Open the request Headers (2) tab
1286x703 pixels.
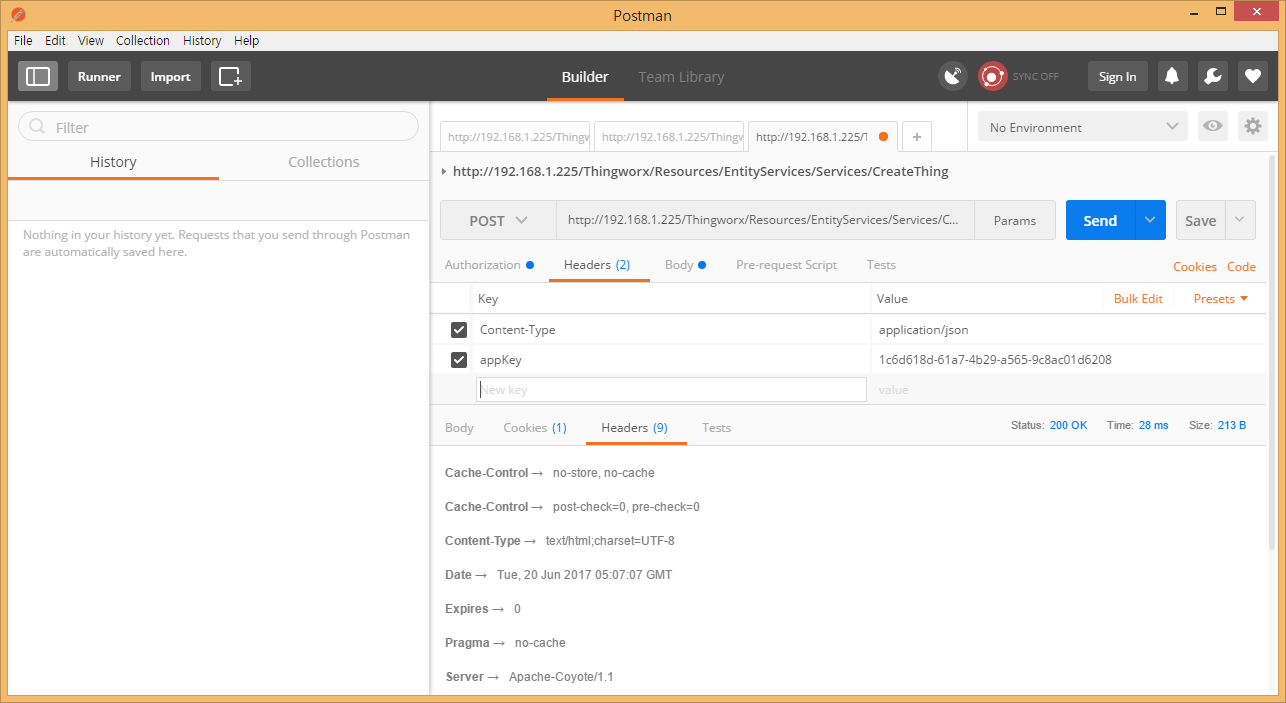[x=597, y=265]
